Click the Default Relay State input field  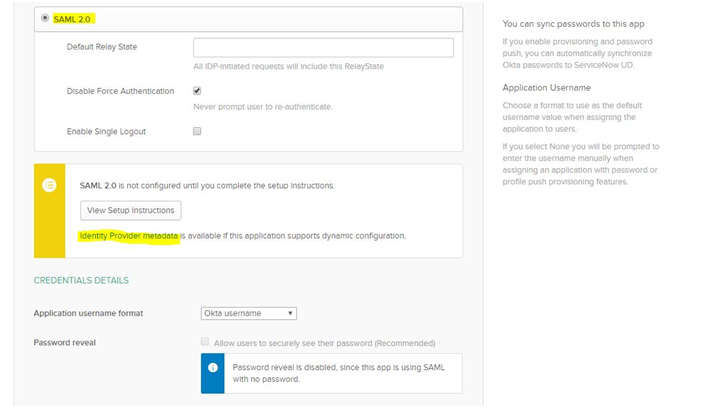323,47
